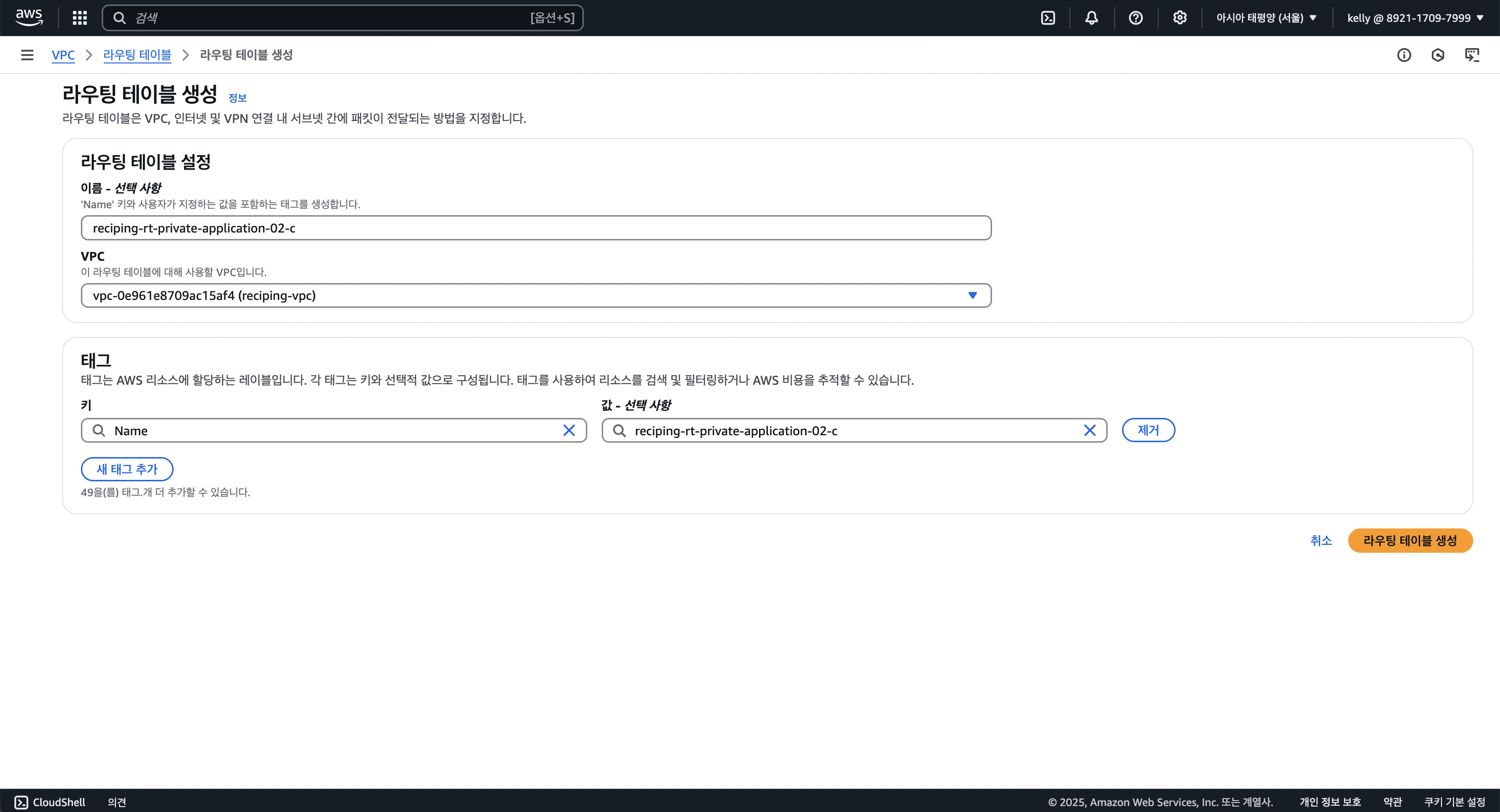Go to the VPC breadcrumb link
Viewport: 1500px width, 812px height.
click(63, 55)
